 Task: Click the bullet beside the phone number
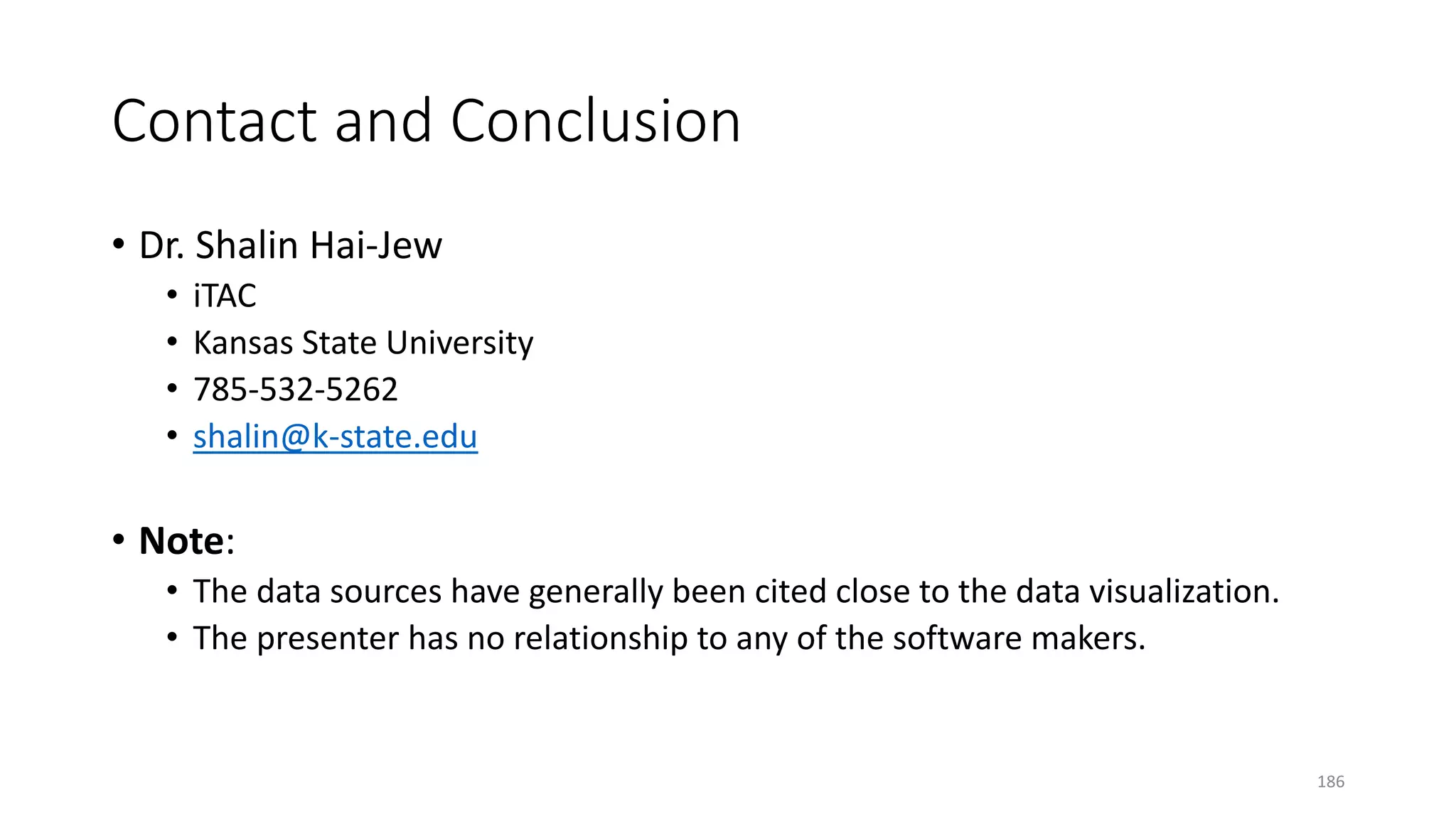coord(172,389)
